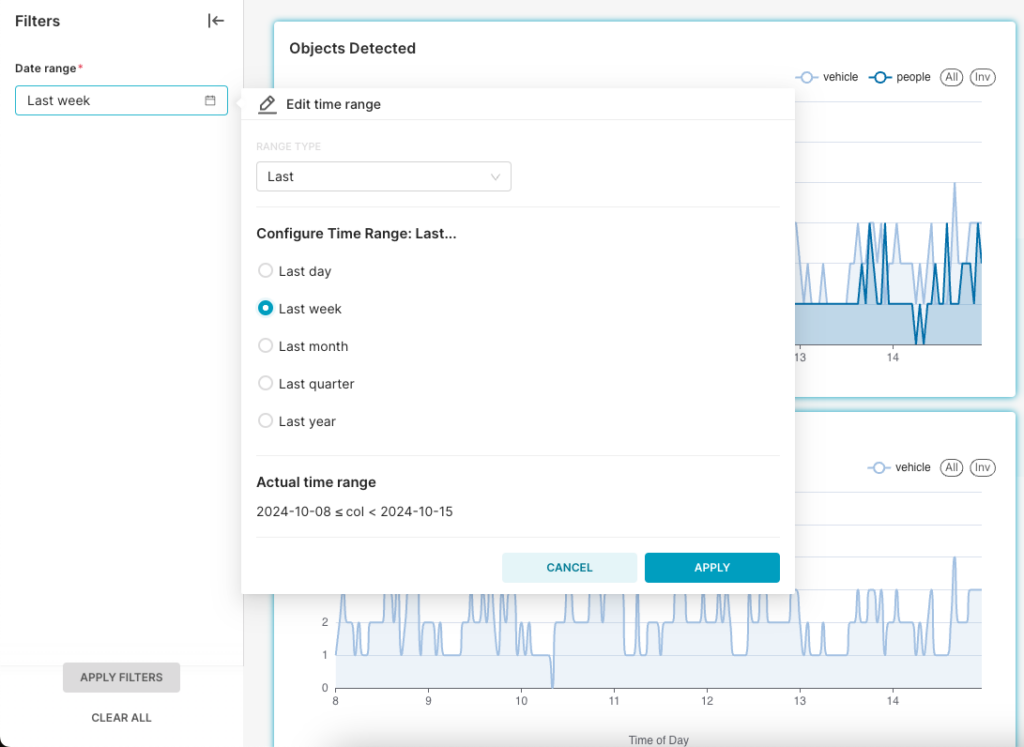
Task: Click the Date range field showing Last week
Action: click(121, 101)
